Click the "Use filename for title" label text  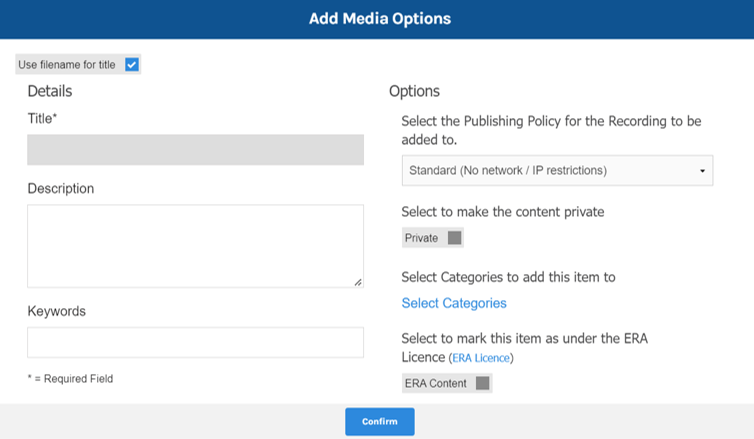pyautogui.click(x=67, y=65)
